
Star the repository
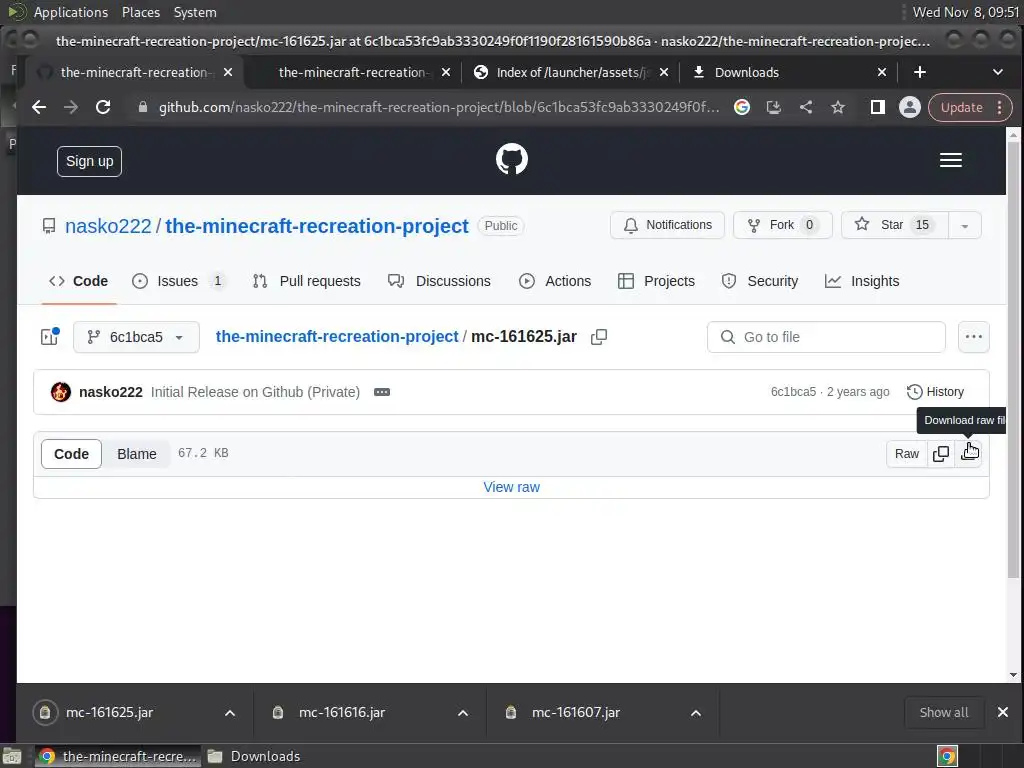pyautogui.click(x=895, y=225)
